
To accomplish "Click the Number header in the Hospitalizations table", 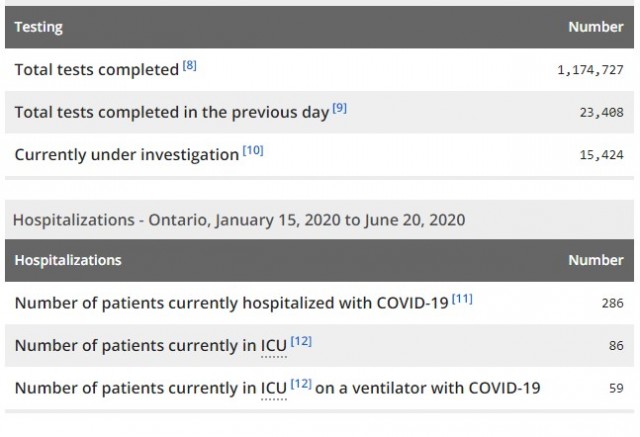I will click(596, 260).
